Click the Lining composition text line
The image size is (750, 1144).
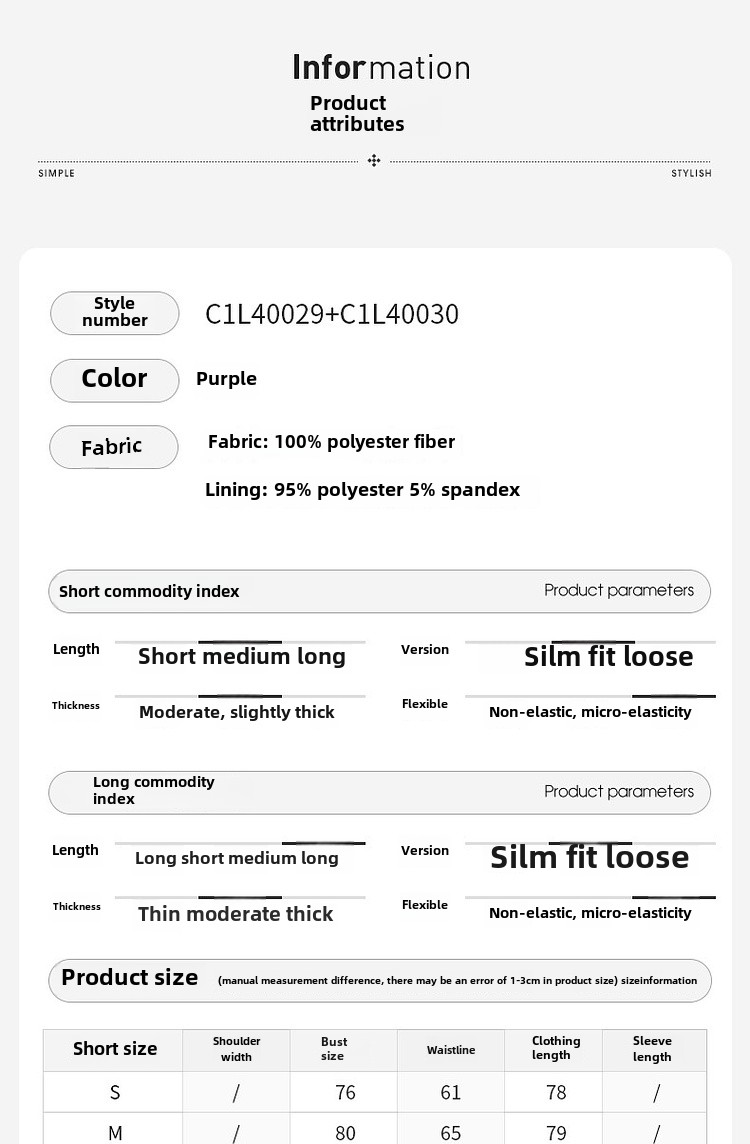(x=362, y=490)
